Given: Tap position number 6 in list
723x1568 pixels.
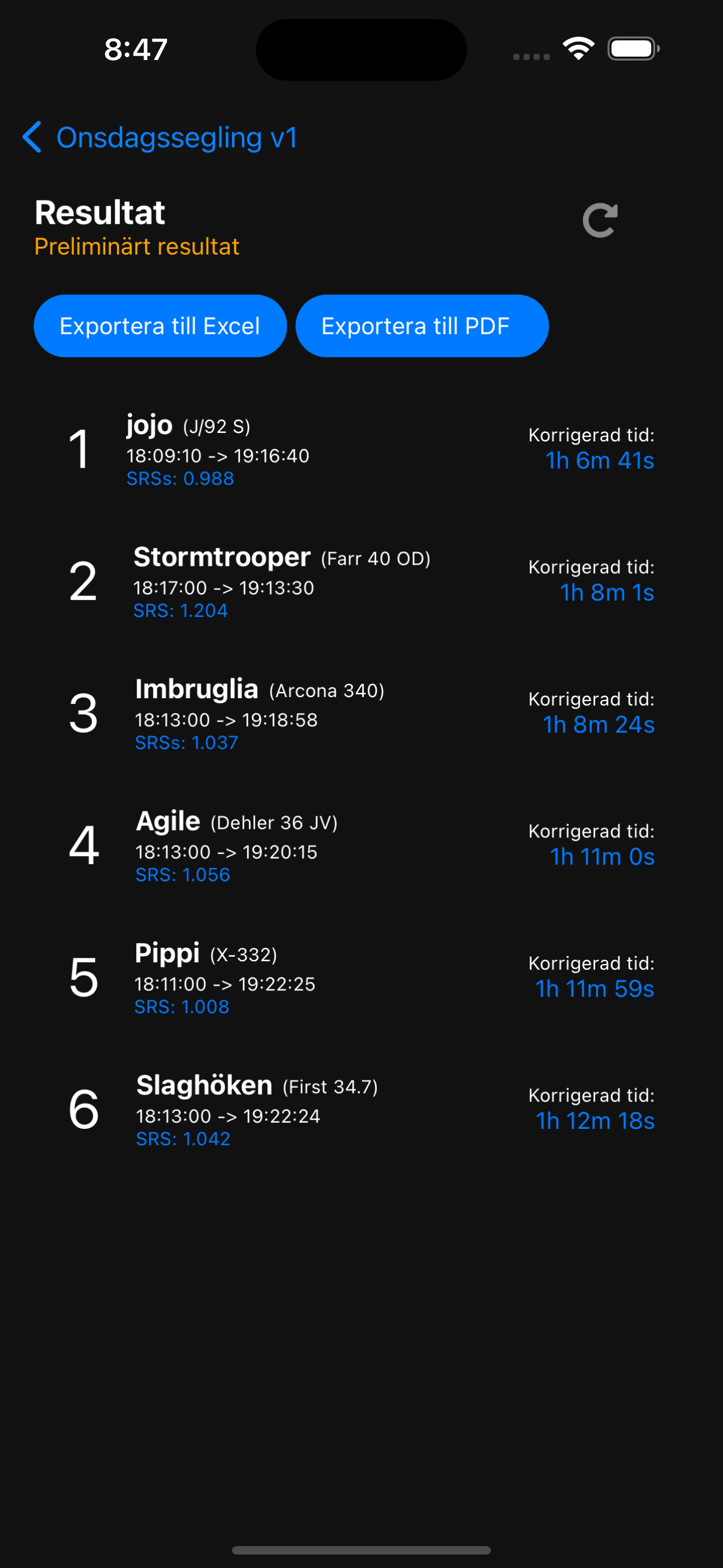Looking at the screenshot, I should point(84,1110).
